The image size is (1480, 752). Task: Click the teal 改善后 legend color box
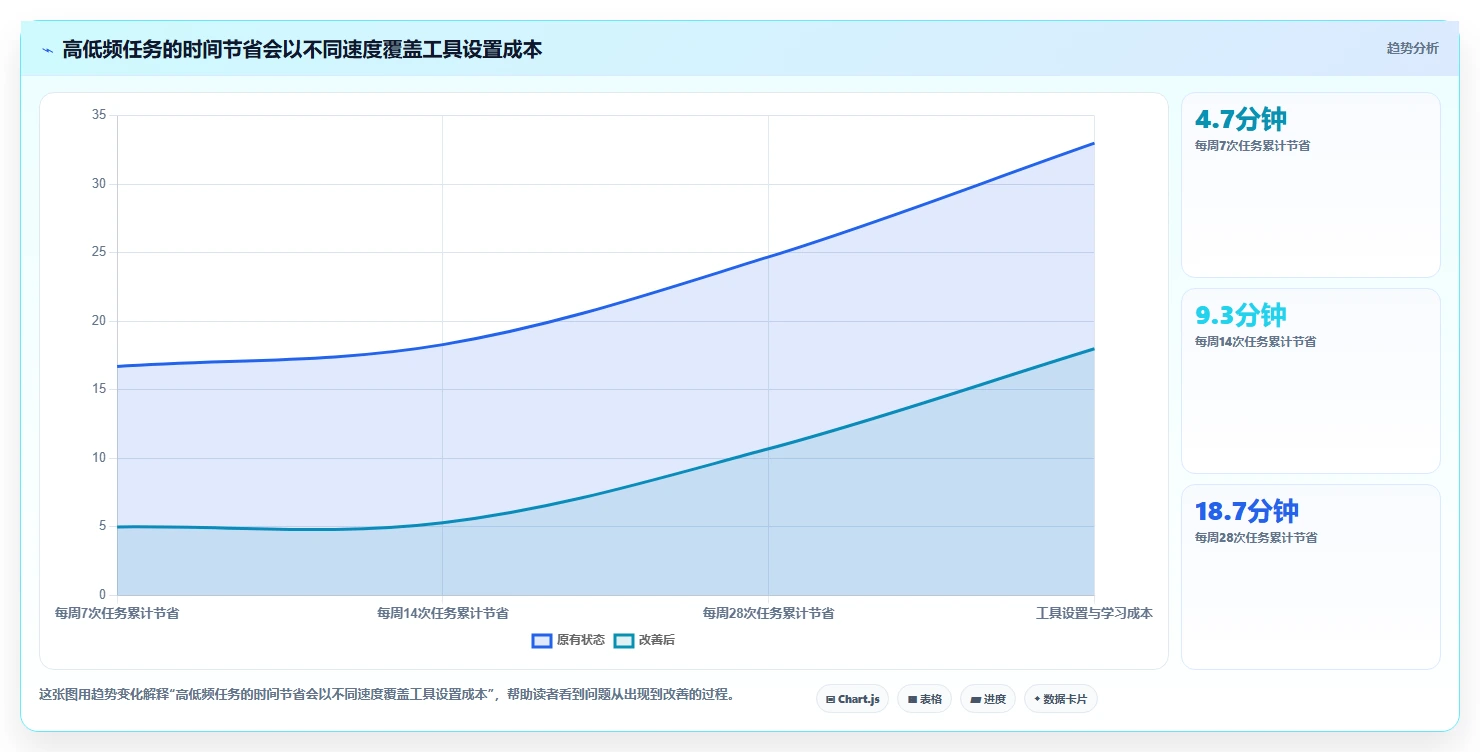coord(623,640)
